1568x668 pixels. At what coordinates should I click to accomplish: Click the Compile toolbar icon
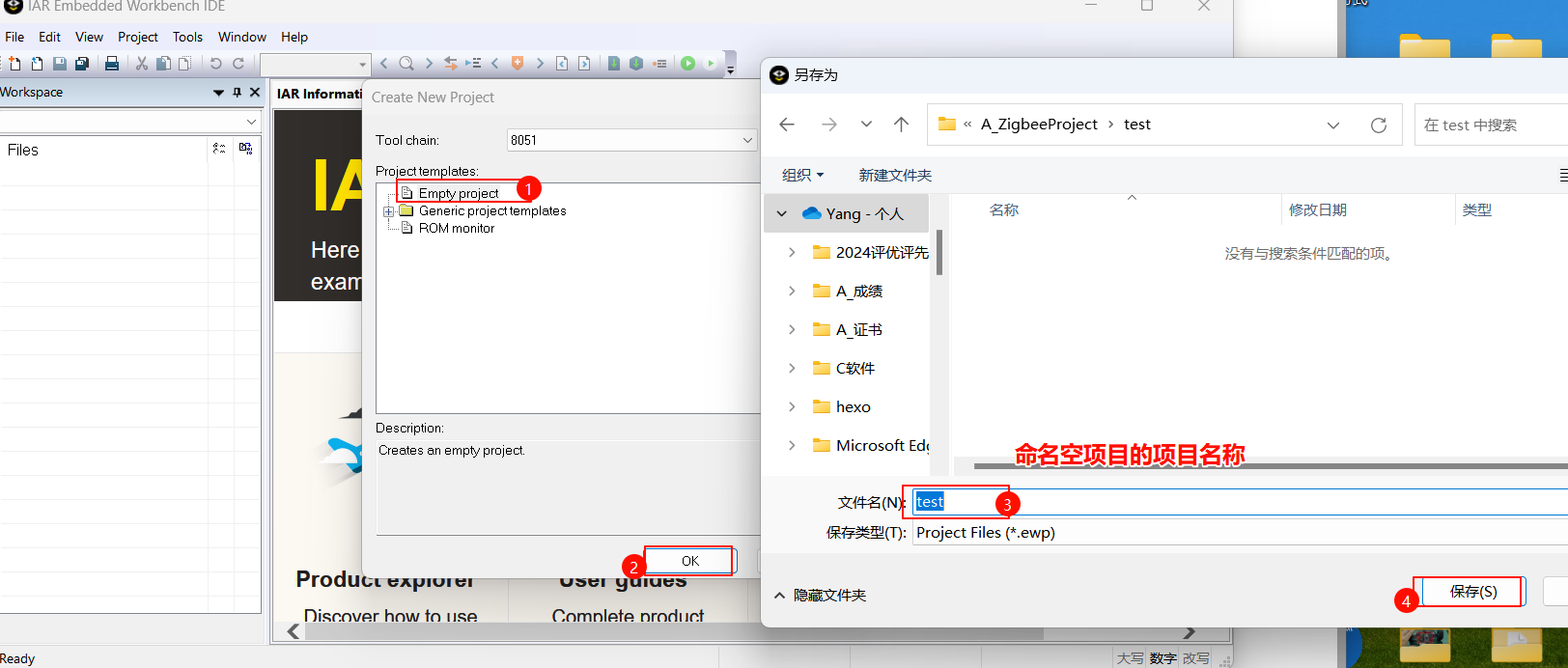pos(614,64)
